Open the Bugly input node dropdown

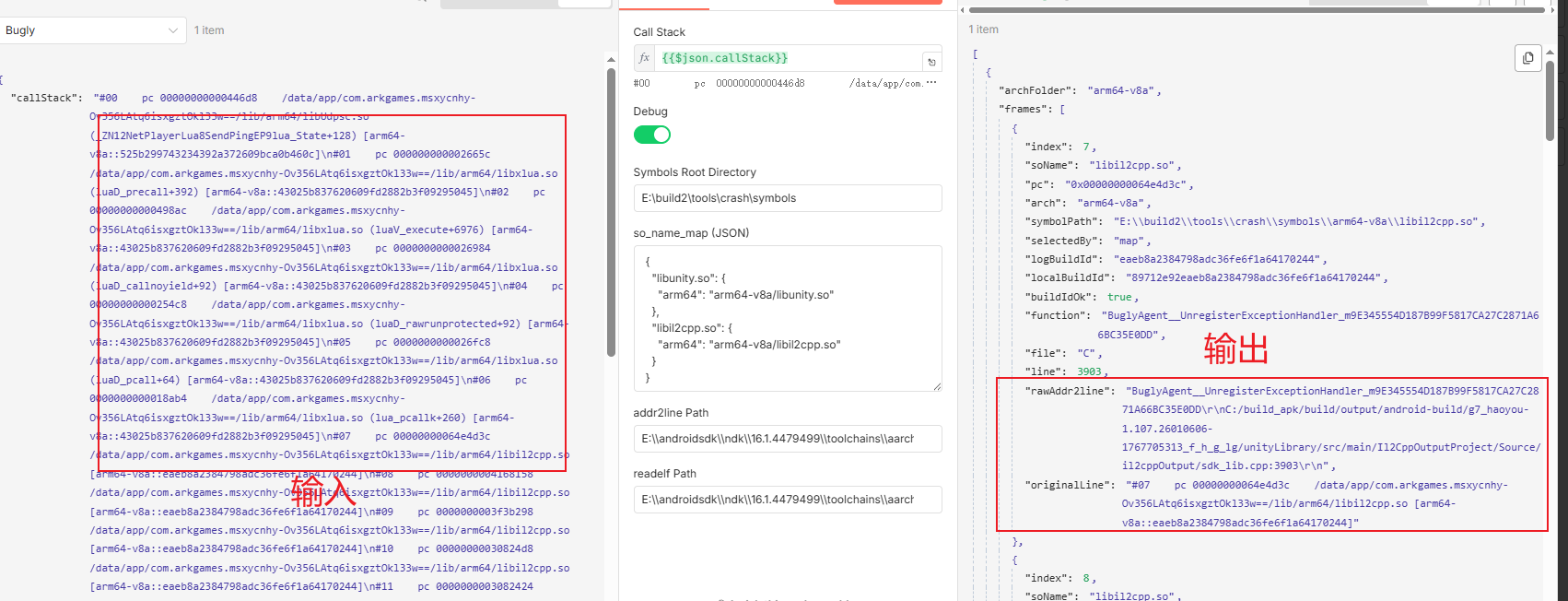pos(92,30)
